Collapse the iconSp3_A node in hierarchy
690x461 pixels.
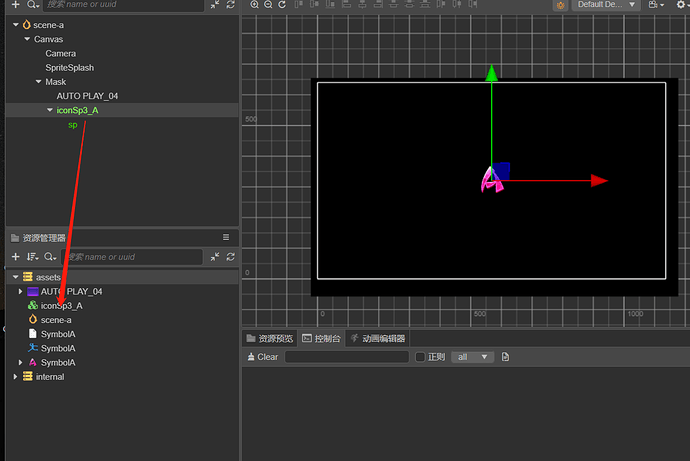tap(50, 110)
